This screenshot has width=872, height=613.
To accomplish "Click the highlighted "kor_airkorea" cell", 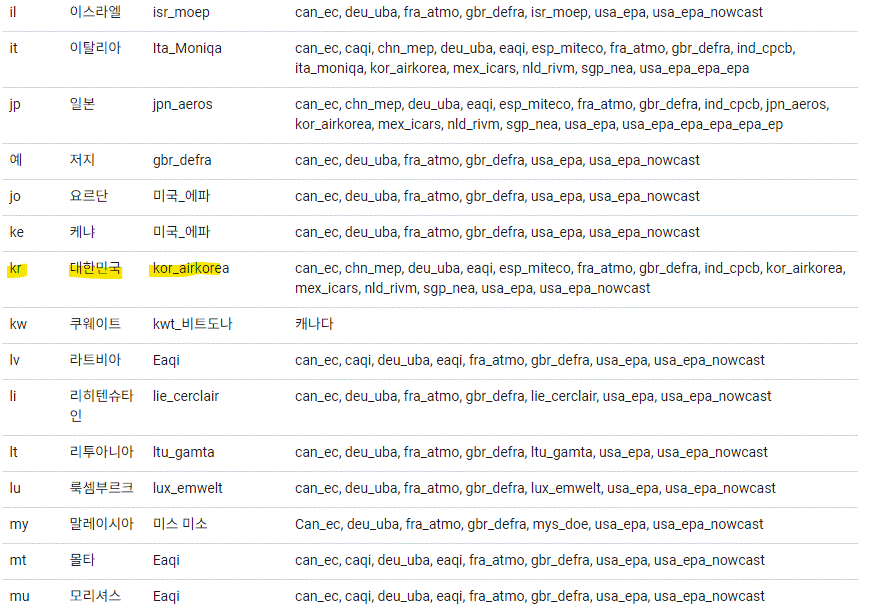I will click(191, 269).
